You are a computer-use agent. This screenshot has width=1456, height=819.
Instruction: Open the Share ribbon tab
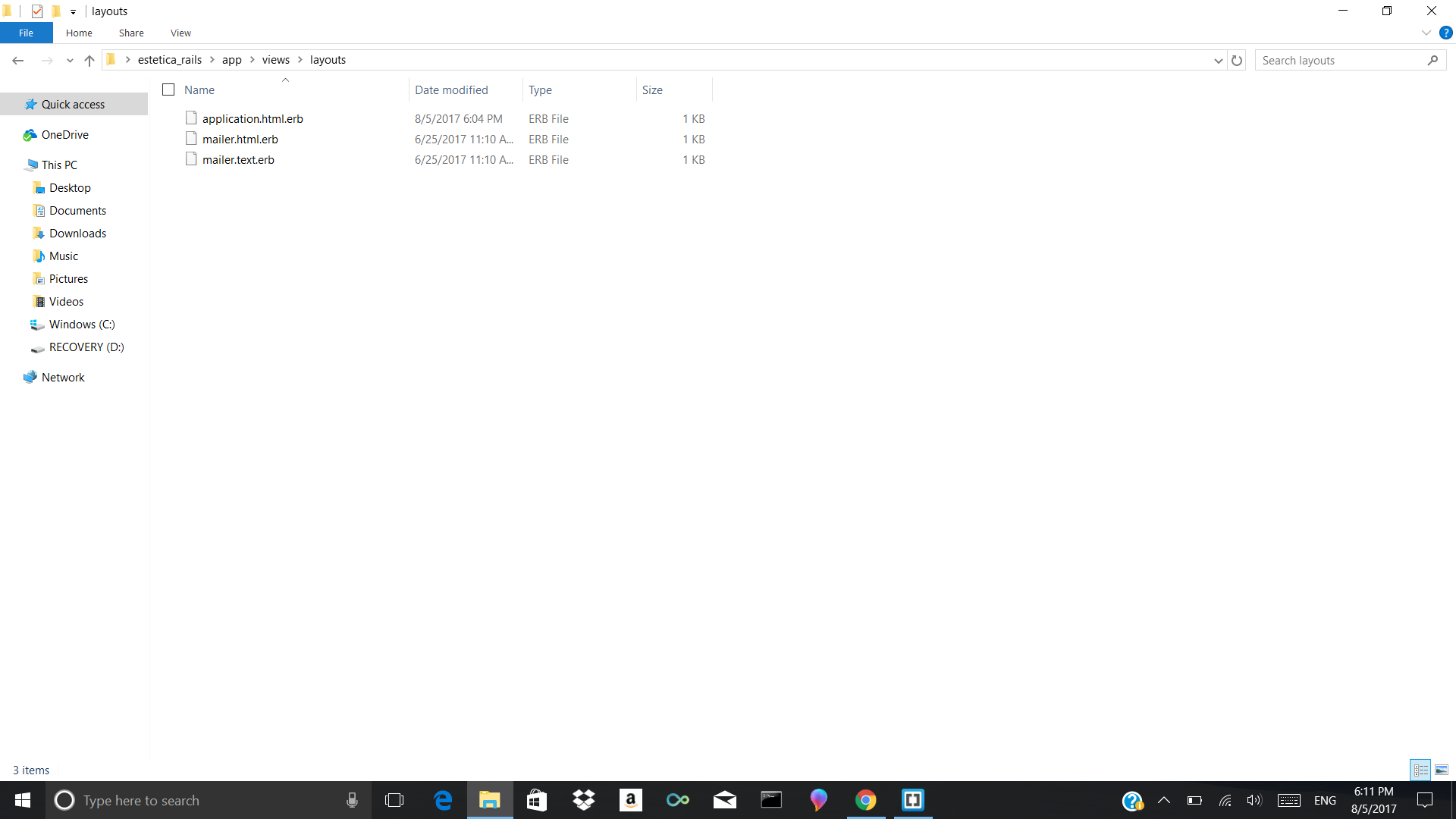coord(131,33)
